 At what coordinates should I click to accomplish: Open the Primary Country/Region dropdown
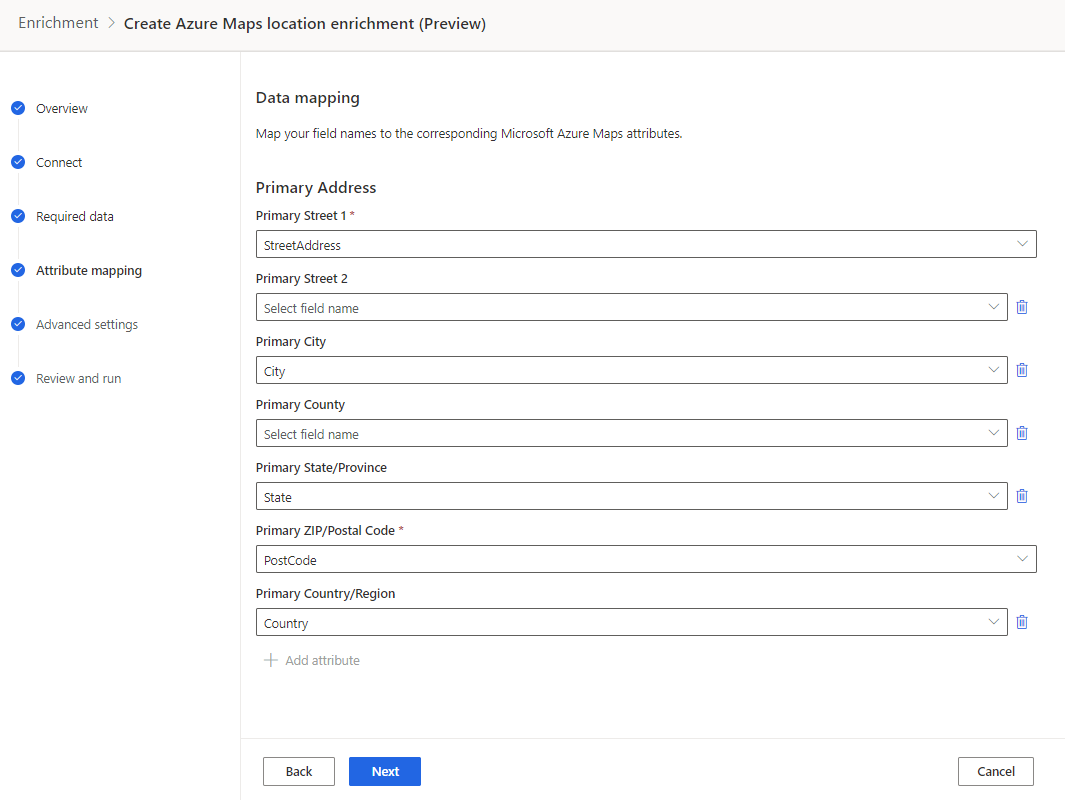coord(631,622)
